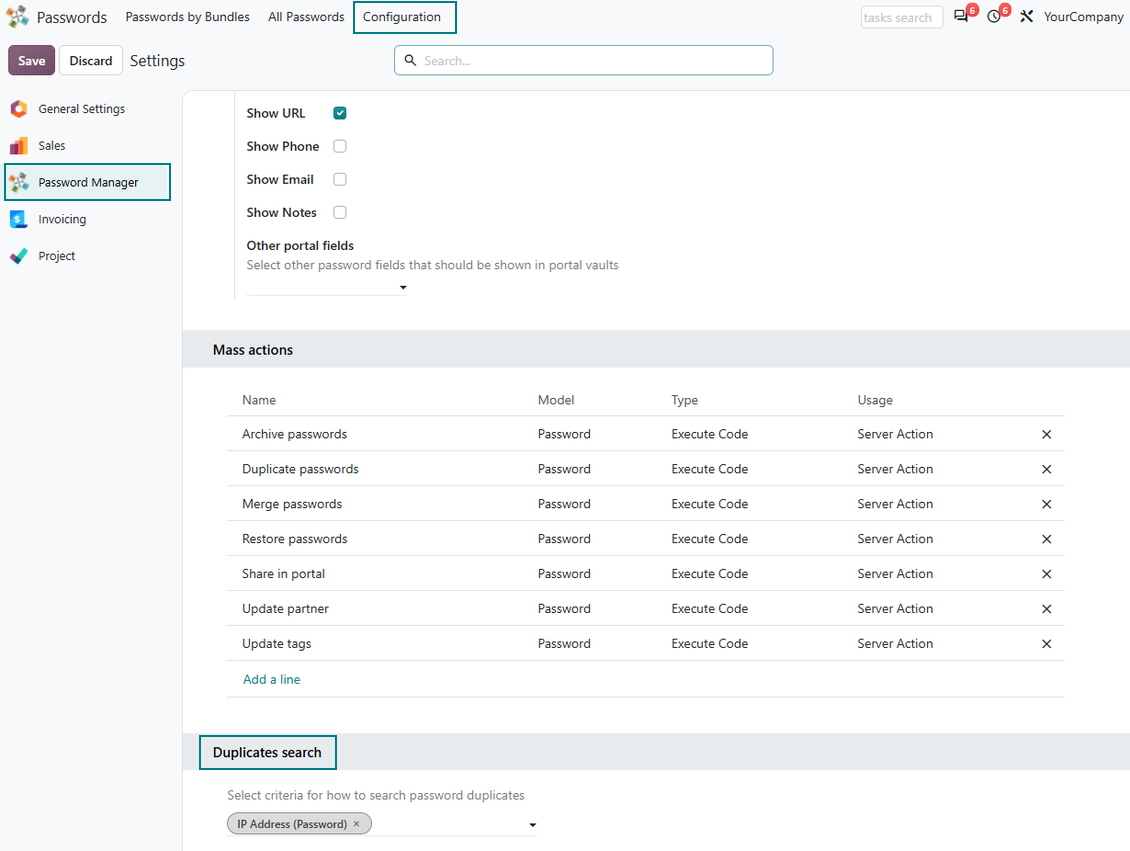Click the Mass actions section heading
The width and height of the screenshot is (1130, 851).
[253, 349]
